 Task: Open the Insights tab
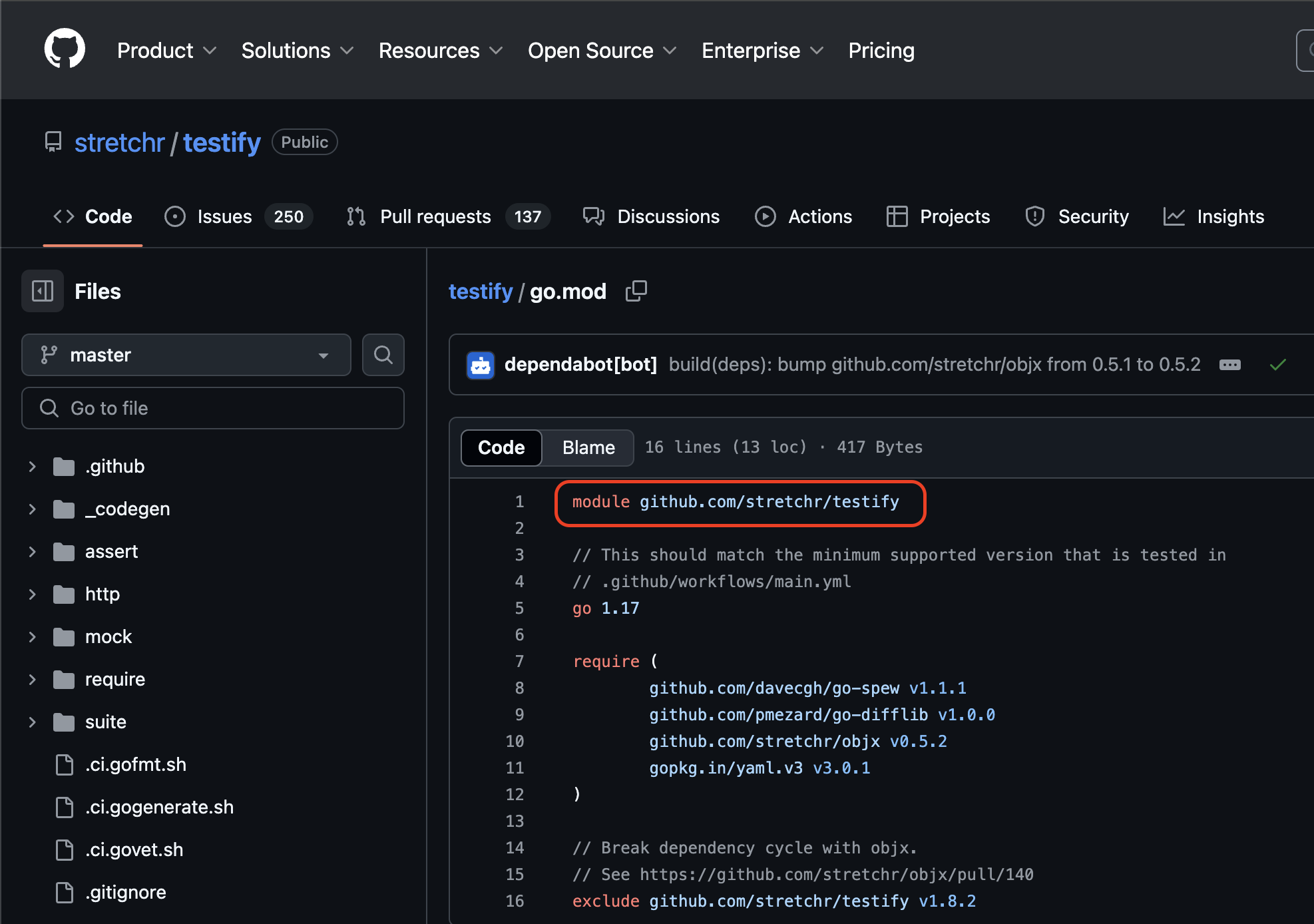click(1213, 216)
